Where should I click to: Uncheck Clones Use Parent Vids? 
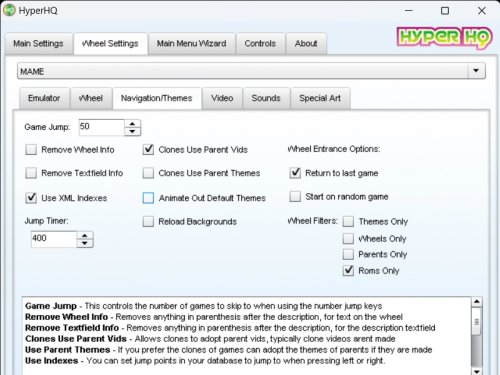point(148,150)
